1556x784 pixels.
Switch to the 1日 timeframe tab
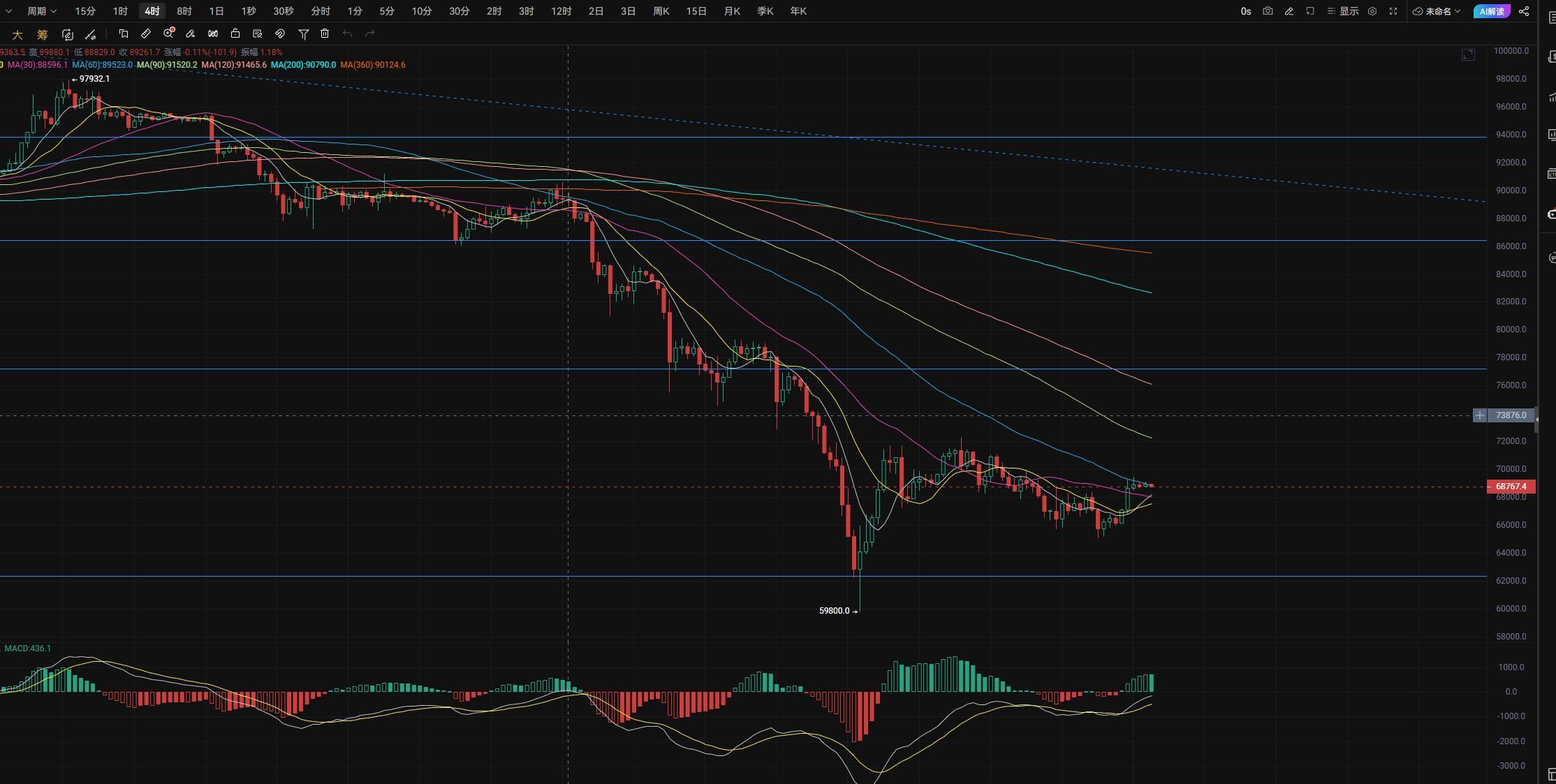pyautogui.click(x=216, y=11)
